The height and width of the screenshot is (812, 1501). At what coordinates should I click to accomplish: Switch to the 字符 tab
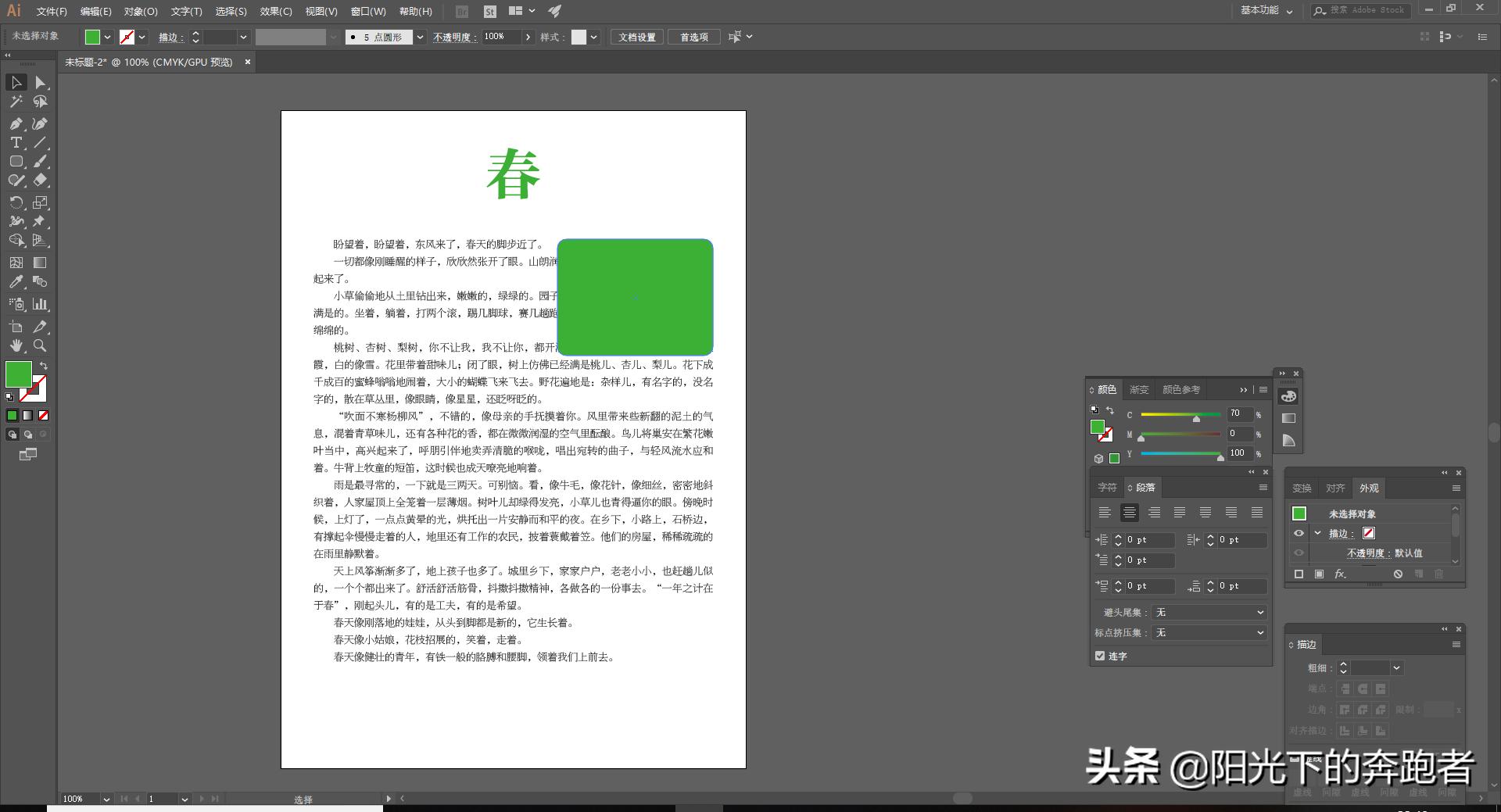1107,487
